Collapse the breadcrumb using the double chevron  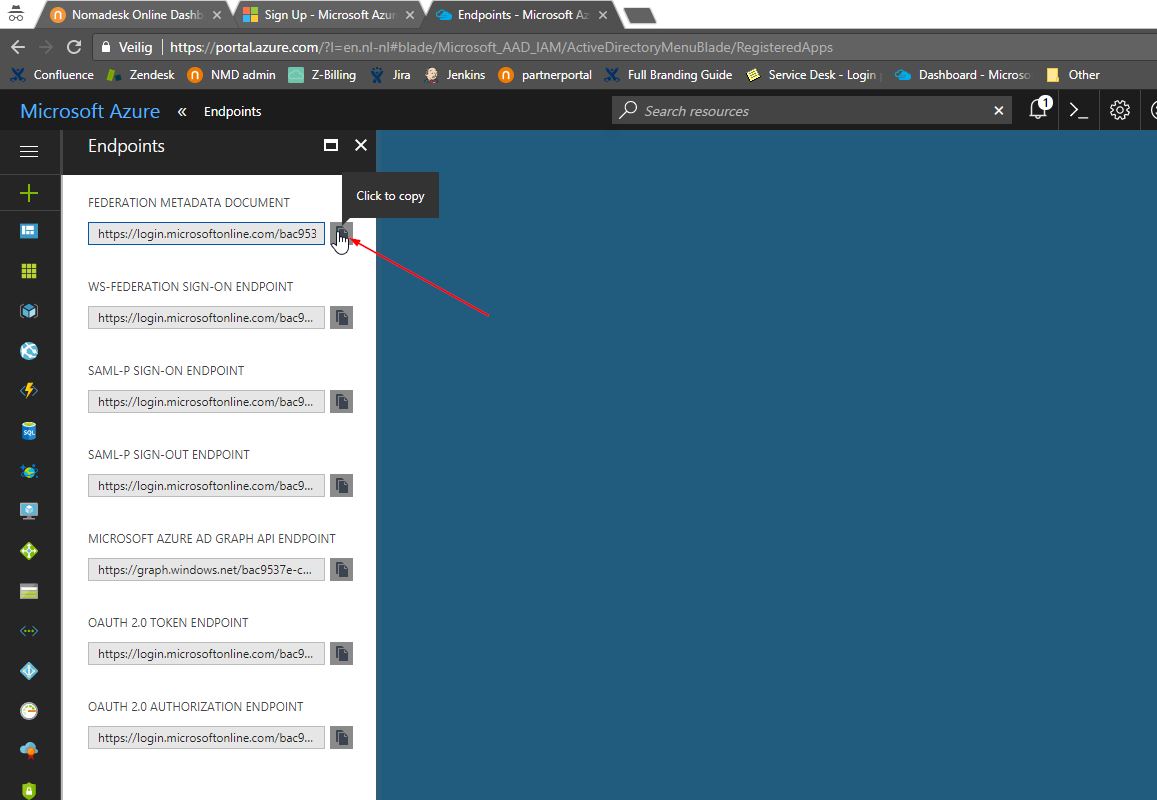click(x=182, y=112)
